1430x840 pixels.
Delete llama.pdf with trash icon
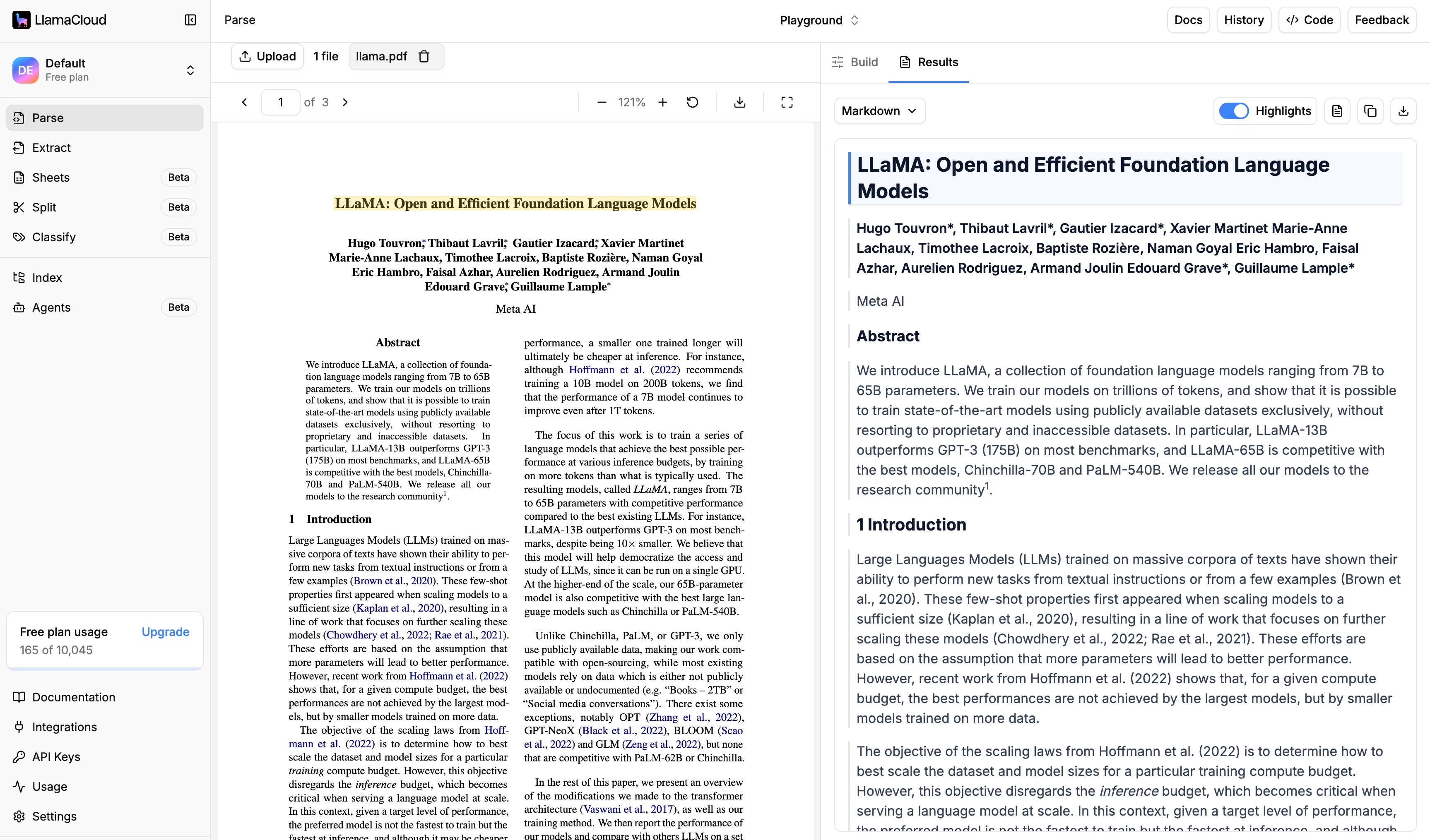tap(424, 56)
